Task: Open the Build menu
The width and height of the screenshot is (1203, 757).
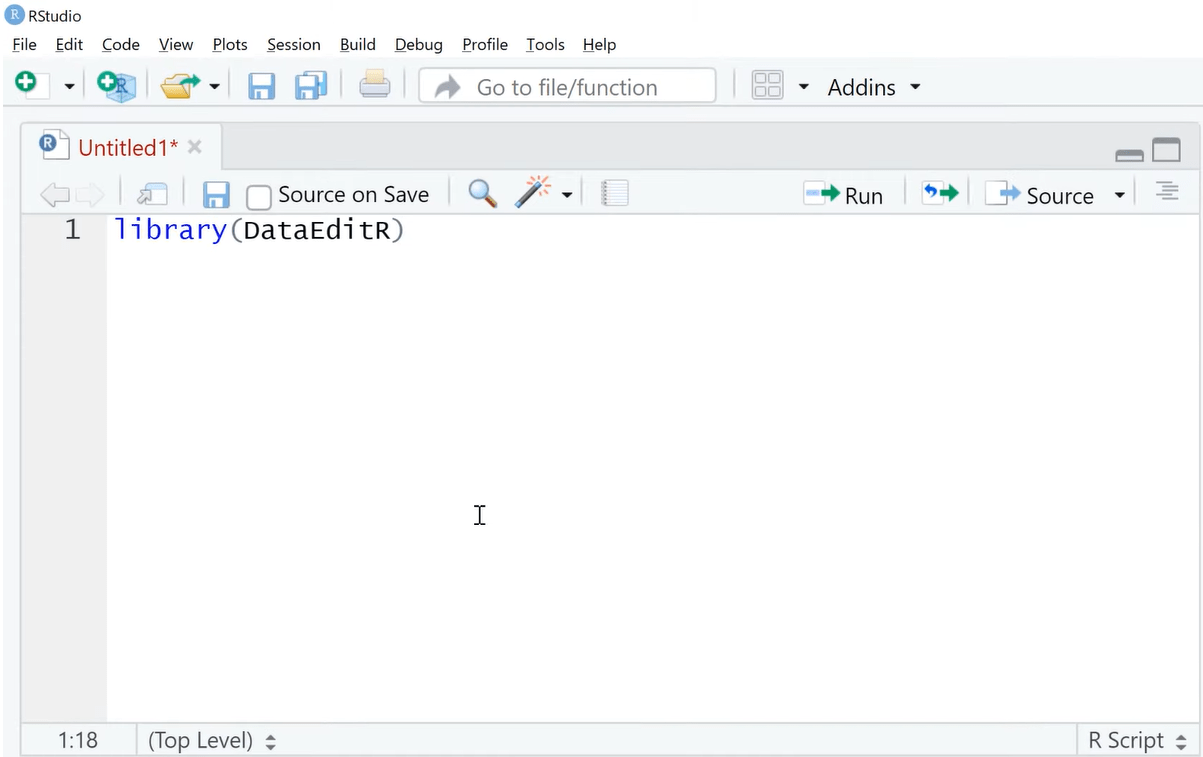Action: (x=358, y=44)
